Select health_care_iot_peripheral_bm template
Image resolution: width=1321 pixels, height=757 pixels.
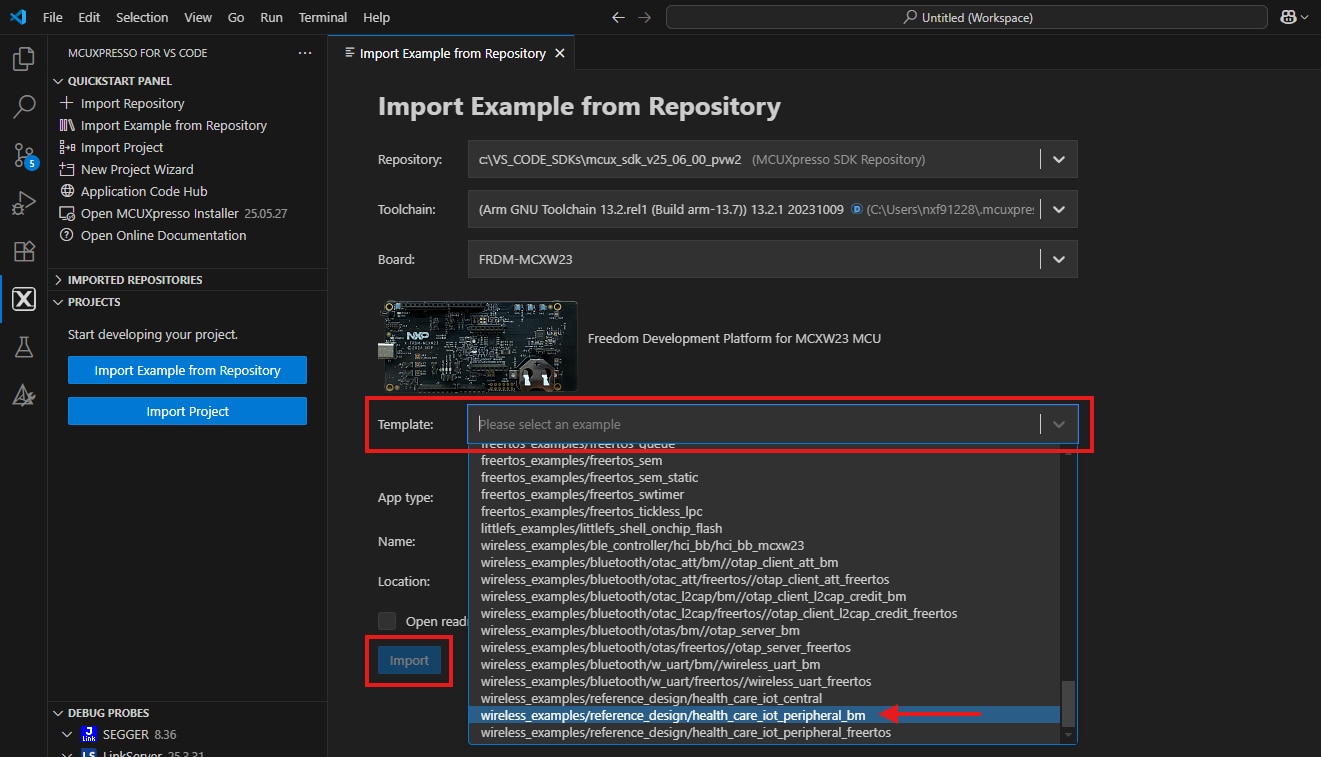[672, 715]
